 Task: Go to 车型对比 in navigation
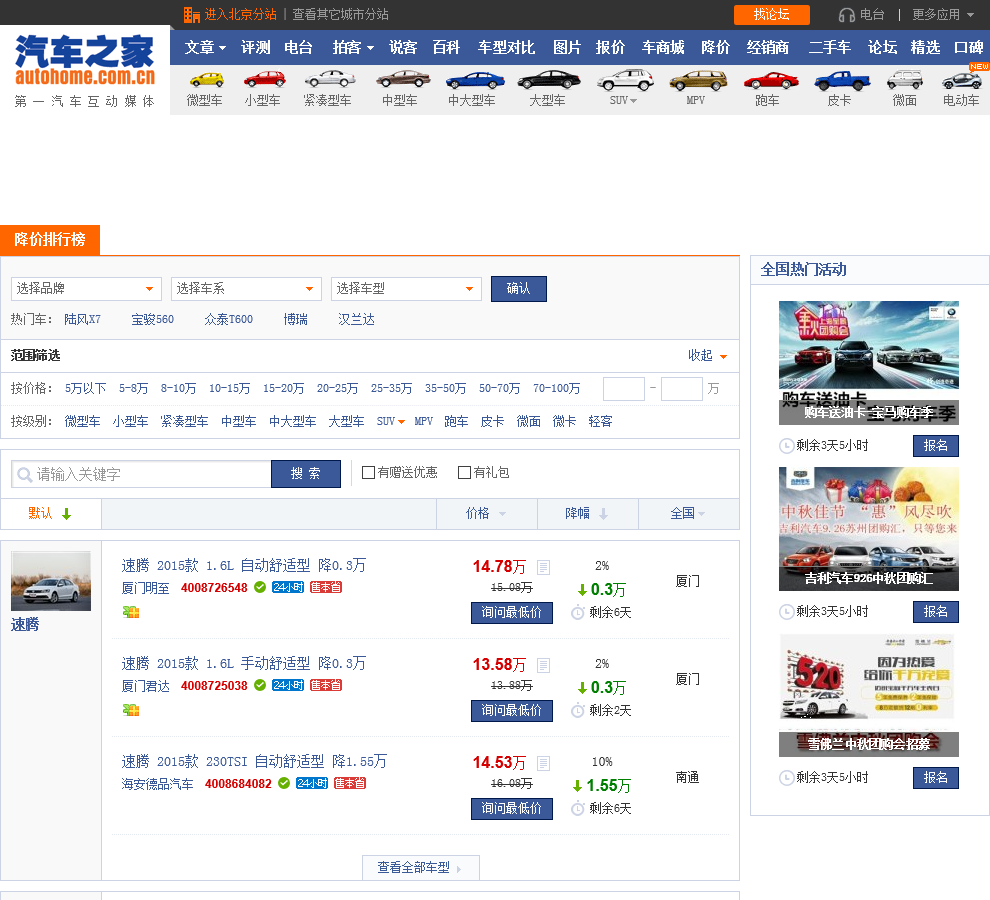[x=506, y=47]
